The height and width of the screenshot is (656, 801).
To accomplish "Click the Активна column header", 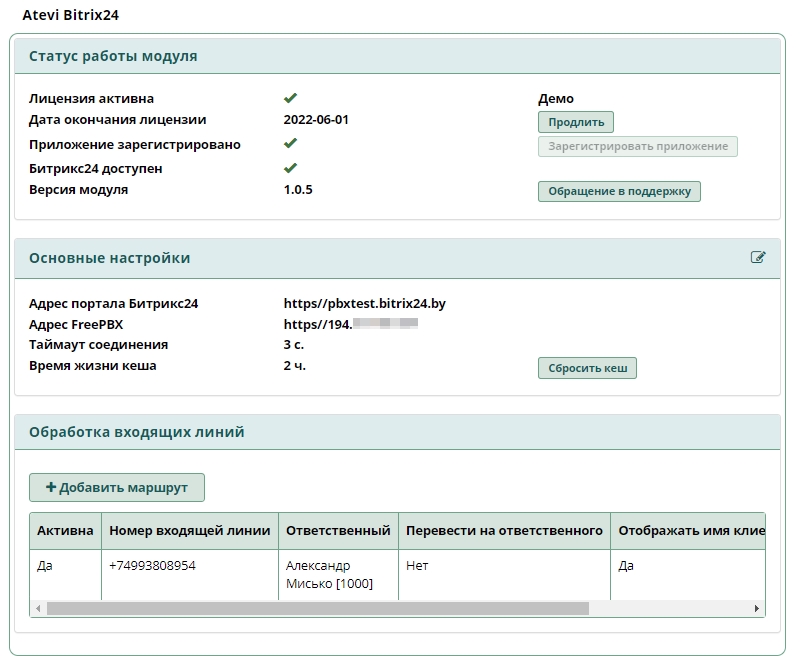I will click(x=65, y=531).
